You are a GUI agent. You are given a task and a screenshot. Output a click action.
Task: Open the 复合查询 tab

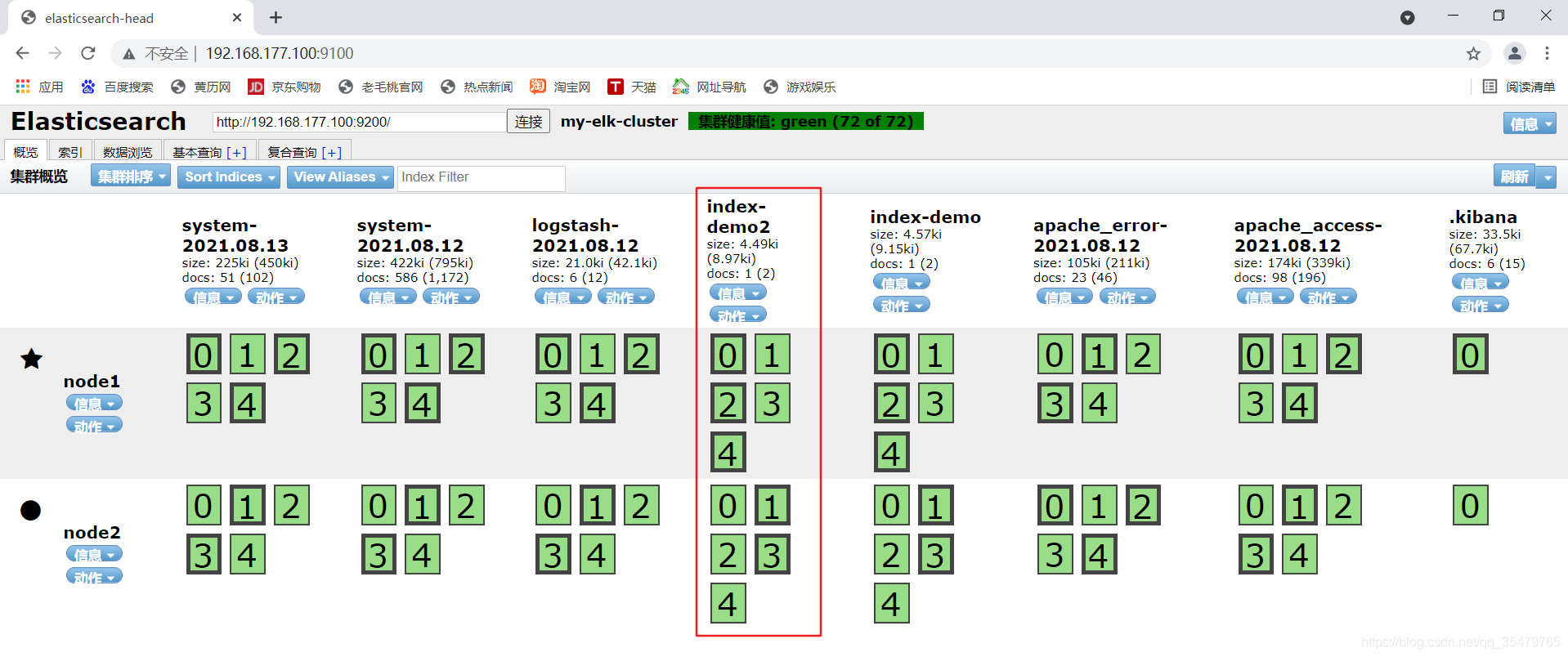304,152
